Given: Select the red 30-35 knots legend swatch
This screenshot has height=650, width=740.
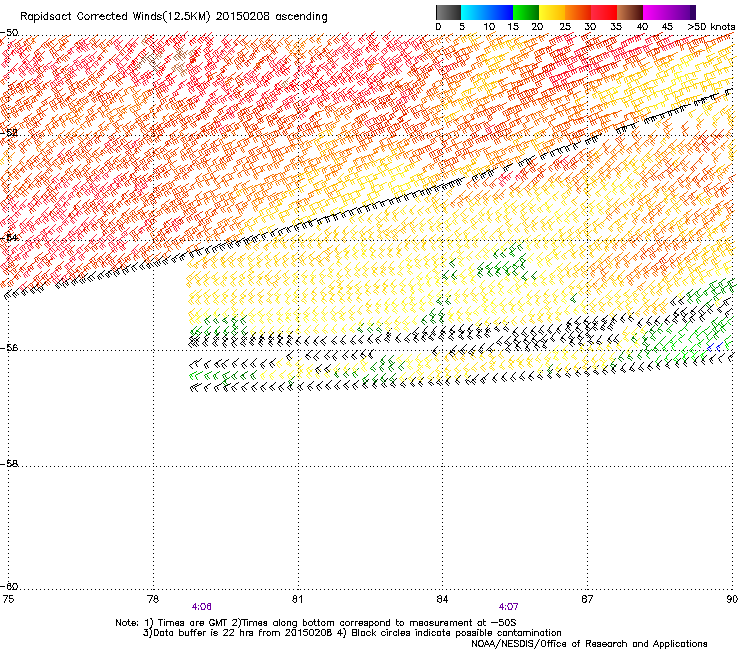Looking at the screenshot, I should [x=604, y=12].
